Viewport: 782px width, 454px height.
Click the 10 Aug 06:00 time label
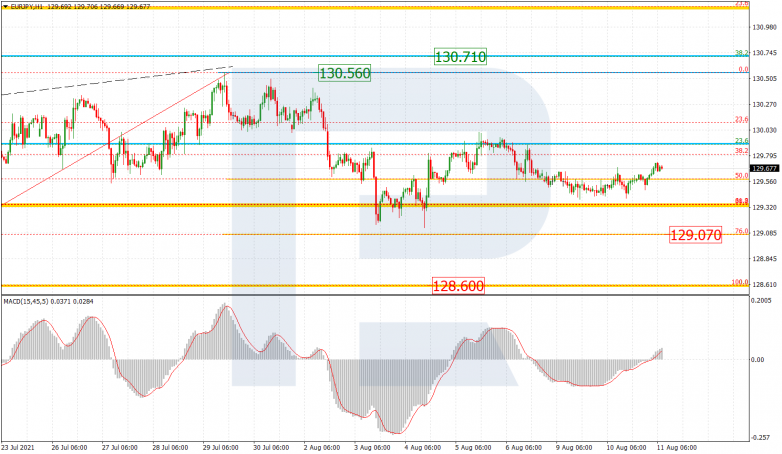point(626,448)
